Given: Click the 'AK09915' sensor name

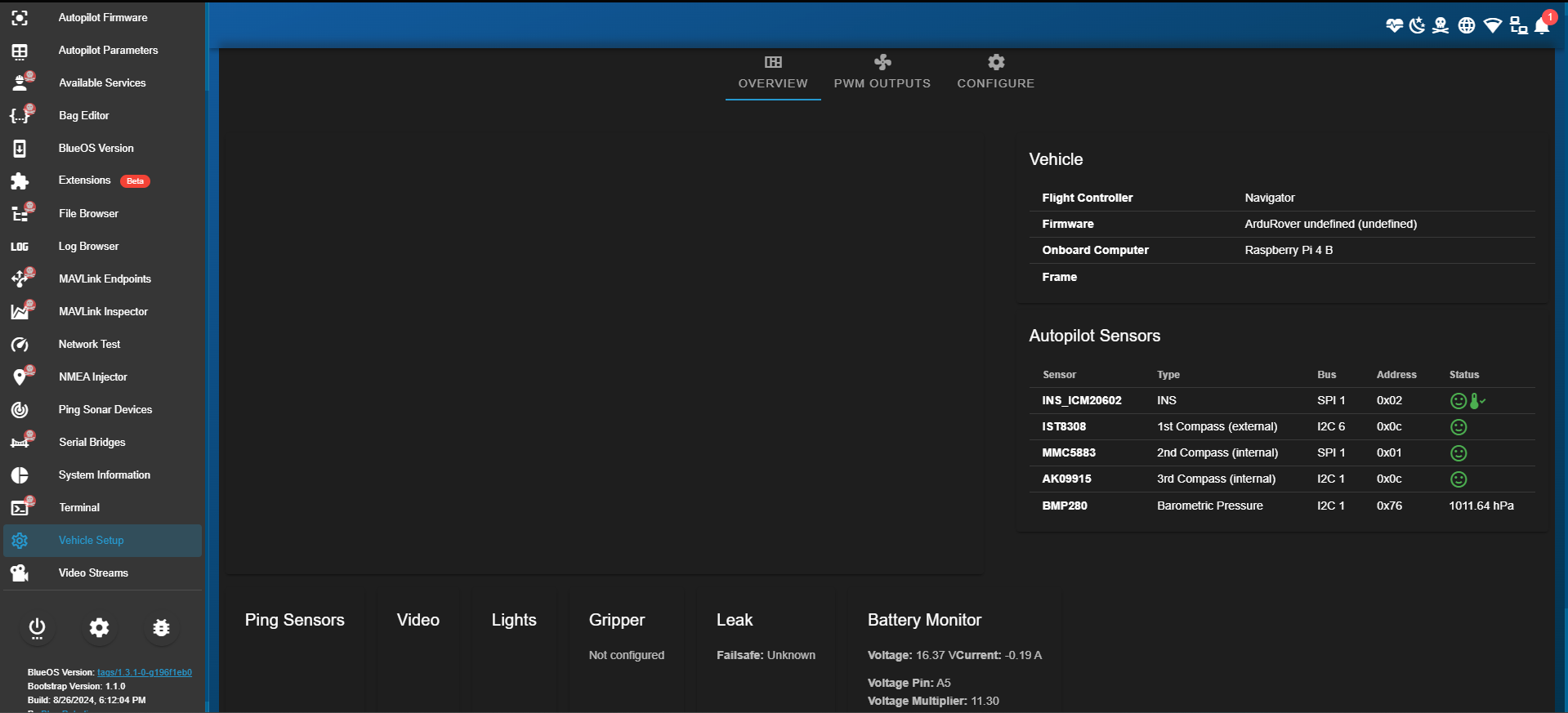Looking at the screenshot, I should pos(1066,479).
